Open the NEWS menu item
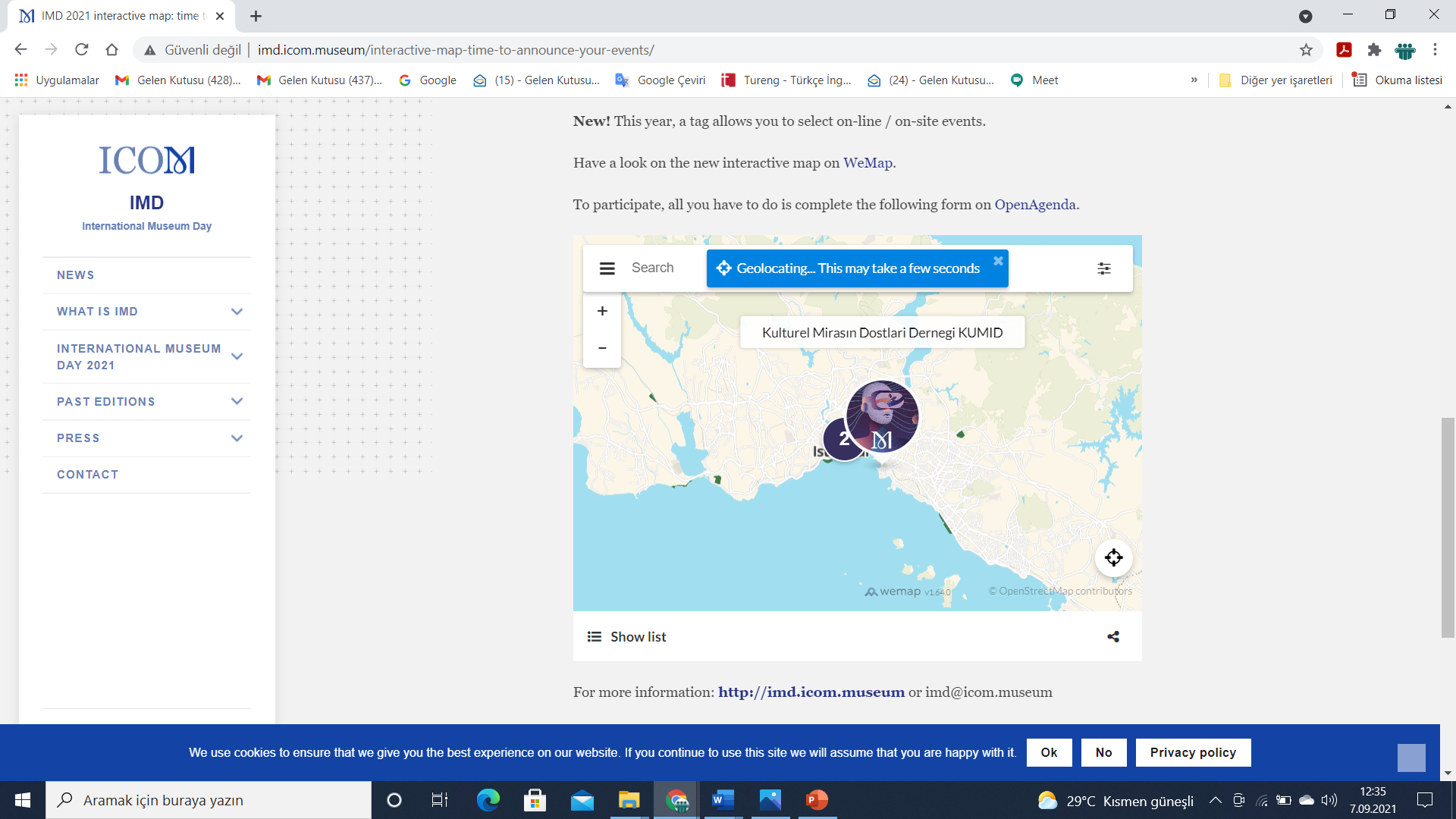Image resolution: width=1456 pixels, height=819 pixels. (76, 275)
